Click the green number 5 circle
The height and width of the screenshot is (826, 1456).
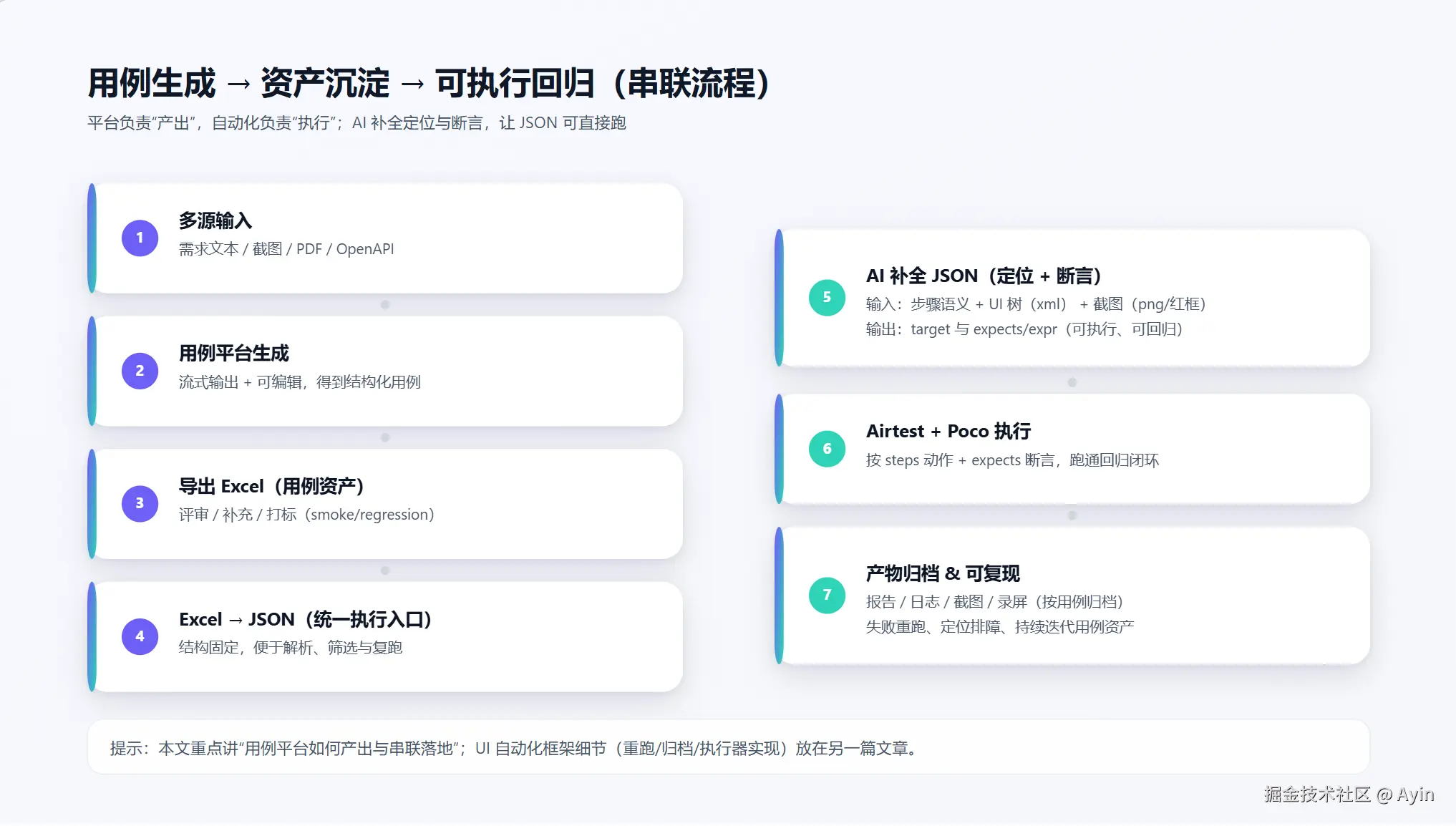[827, 297]
